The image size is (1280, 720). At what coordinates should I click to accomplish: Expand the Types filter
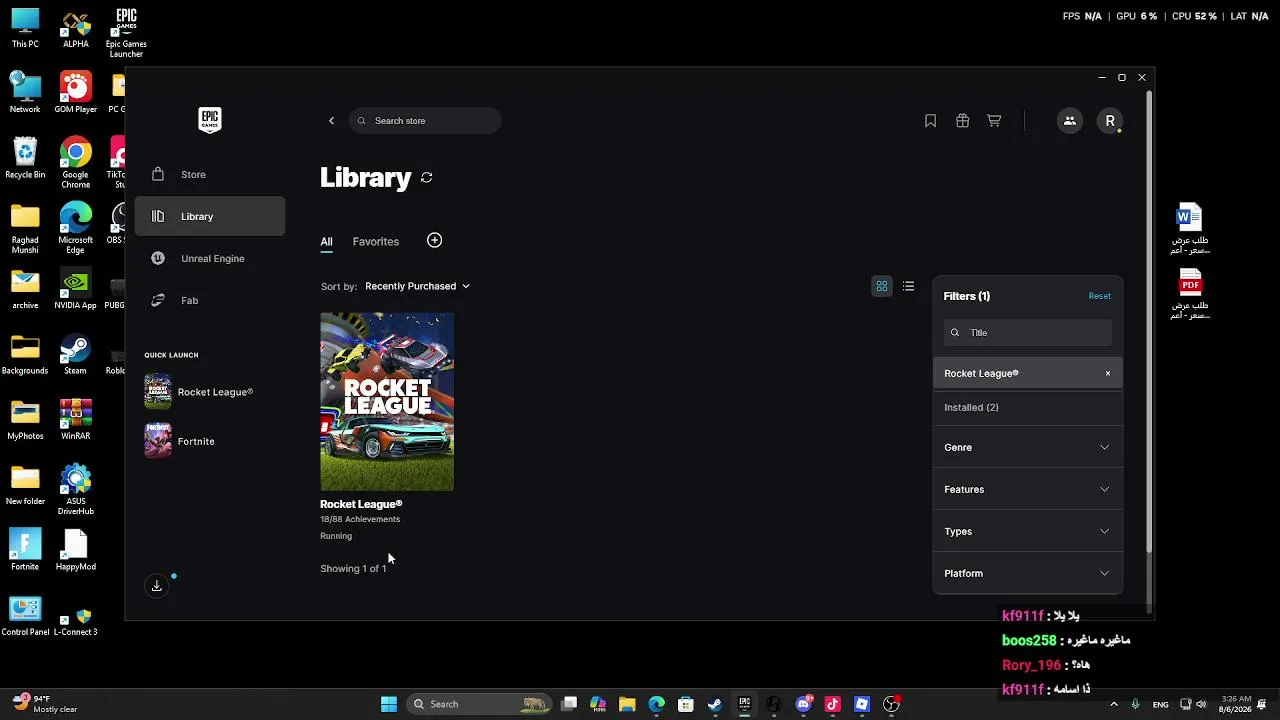(1028, 531)
